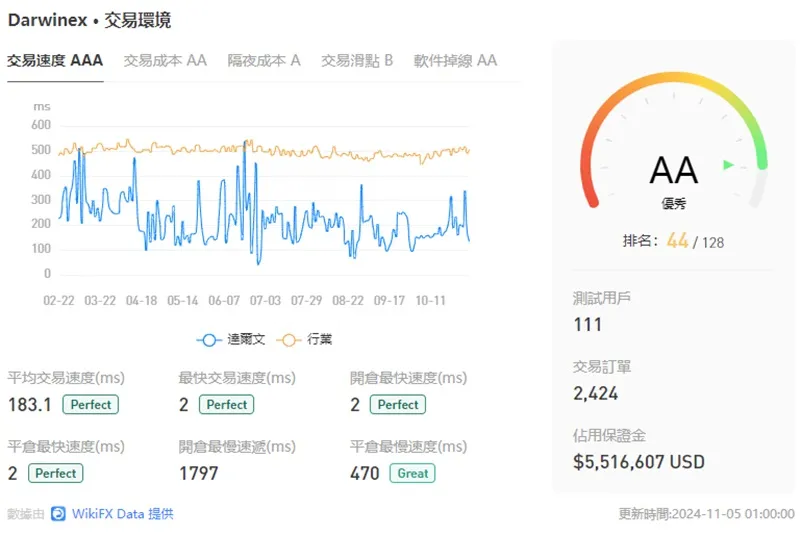The height and width of the screenshot is (535, 801).
Task: Click the update time 2024-11-05 01:00:00
Action: (x=734, y=514)
